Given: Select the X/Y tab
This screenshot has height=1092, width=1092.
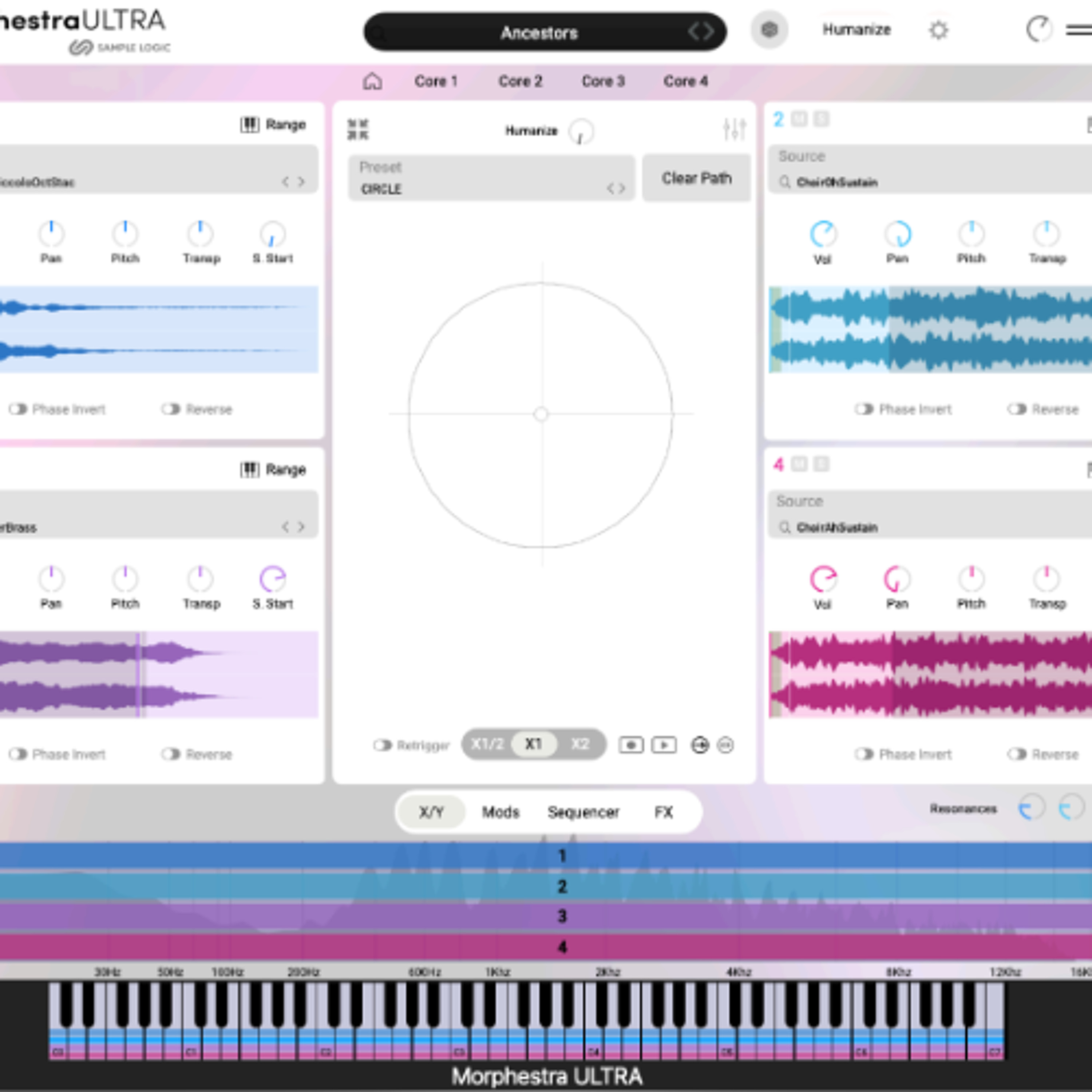Looking at the screenshot, I should pos(431,812).
